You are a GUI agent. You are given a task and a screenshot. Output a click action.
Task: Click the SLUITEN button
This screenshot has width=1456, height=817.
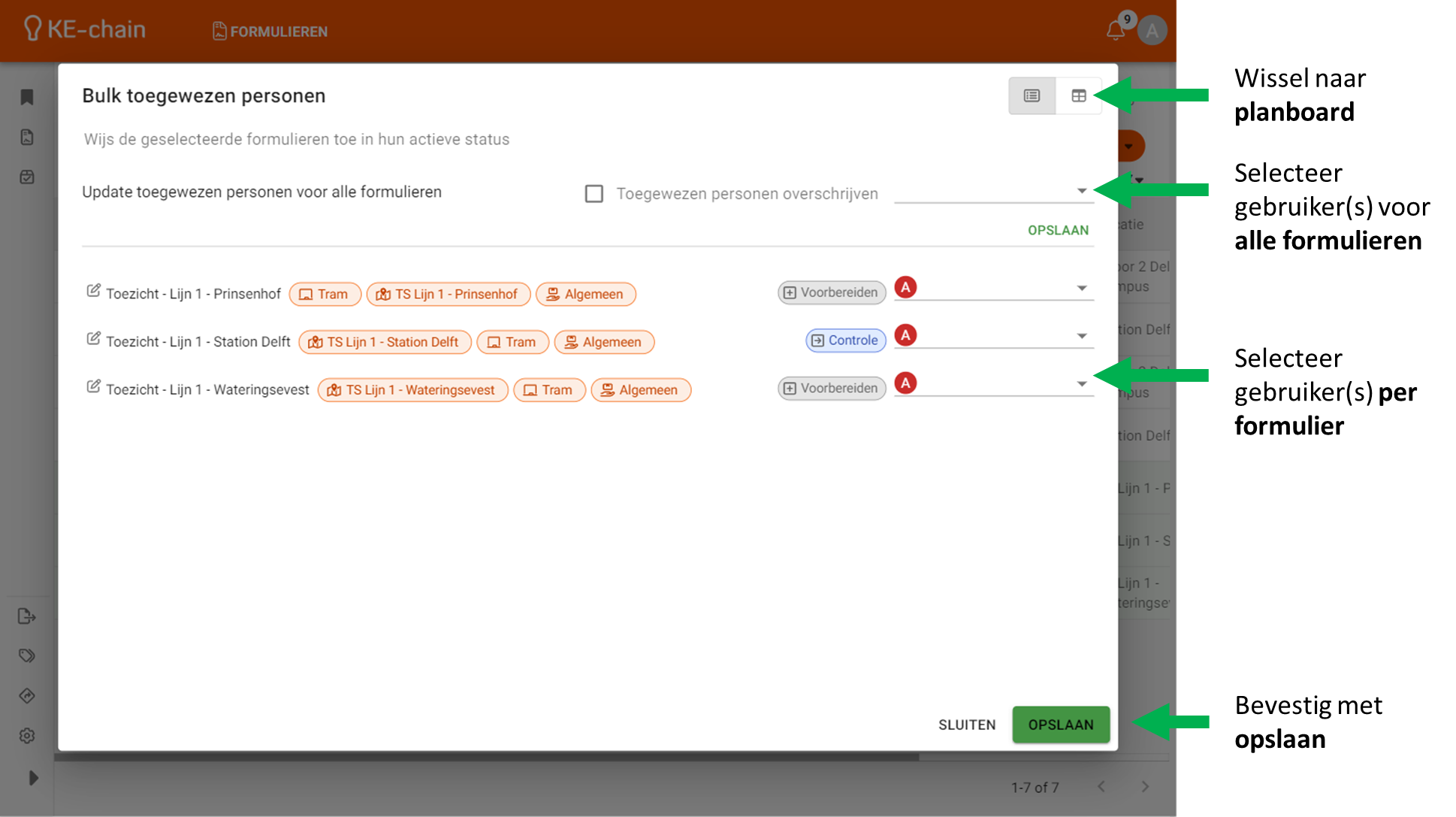coord(966,725)
